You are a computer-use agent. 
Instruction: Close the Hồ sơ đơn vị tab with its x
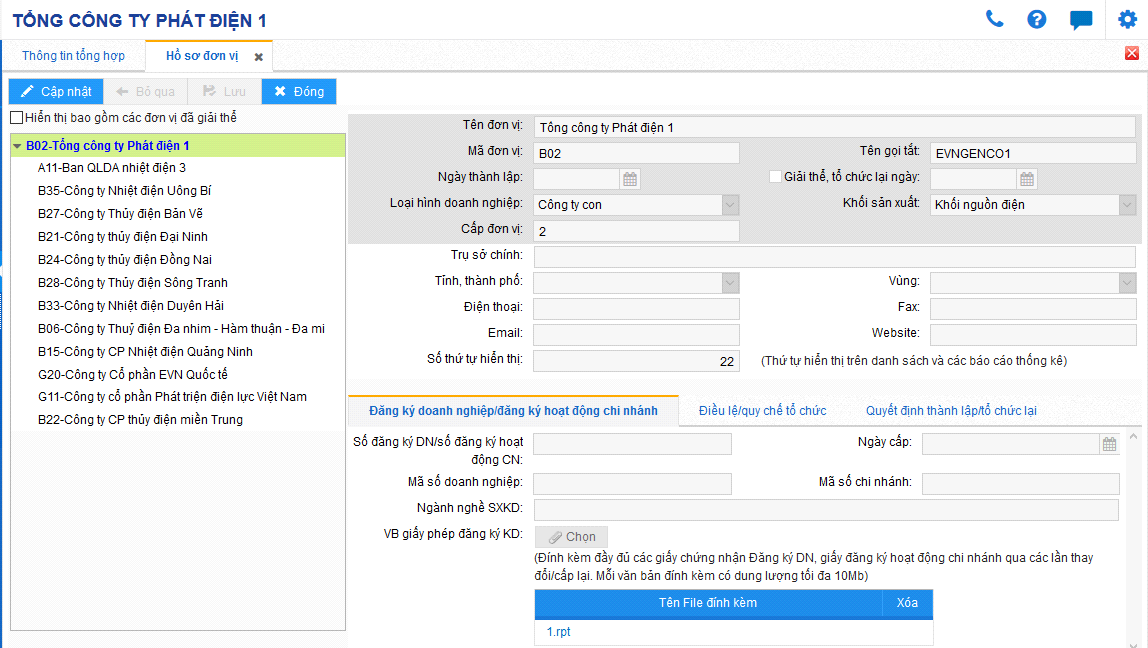[x=258, y=57]
